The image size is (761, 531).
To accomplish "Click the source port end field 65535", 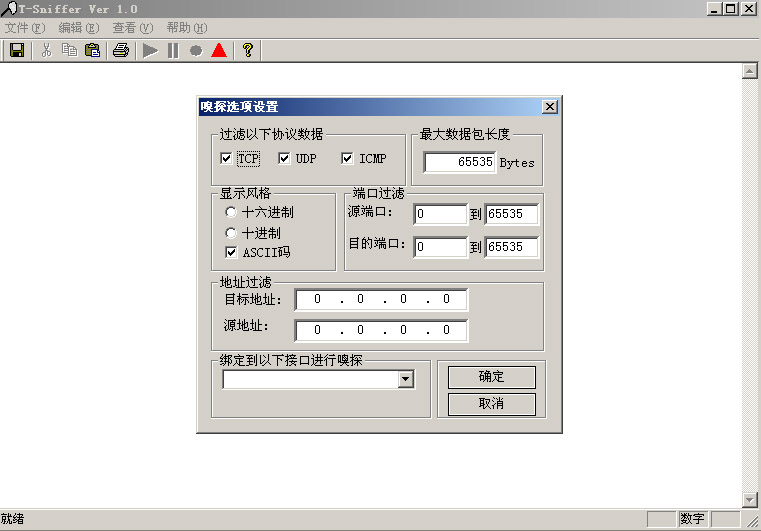I will [x=512, y=214].
